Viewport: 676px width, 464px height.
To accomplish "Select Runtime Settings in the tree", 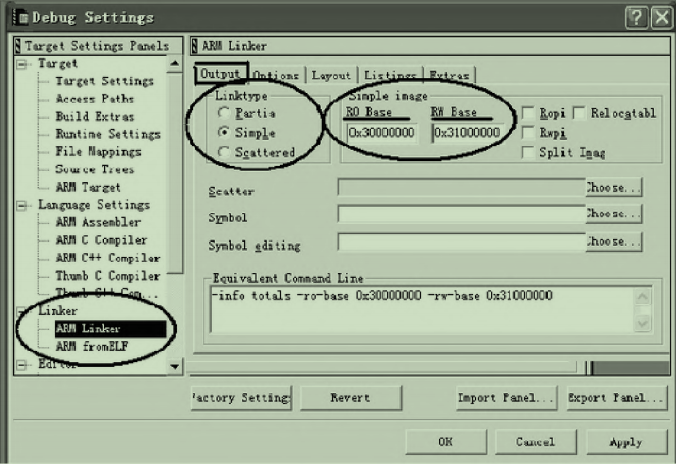I will [108, 134].
